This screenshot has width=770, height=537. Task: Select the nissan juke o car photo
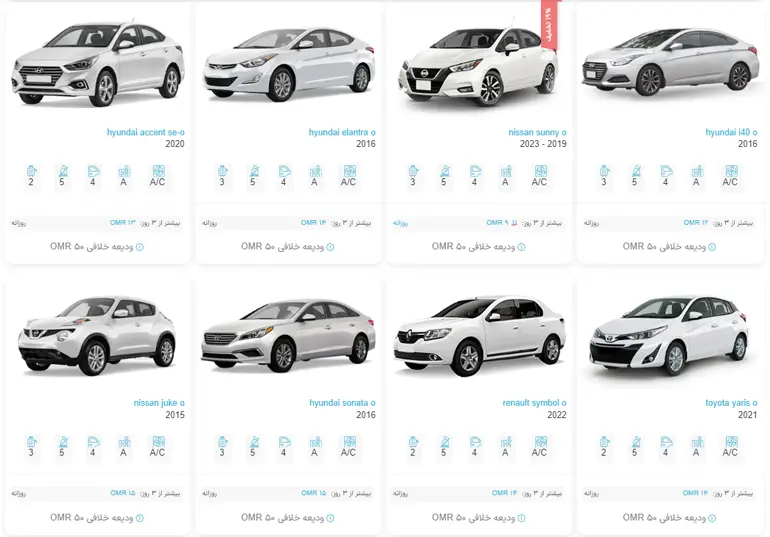(x=97, y=335)
